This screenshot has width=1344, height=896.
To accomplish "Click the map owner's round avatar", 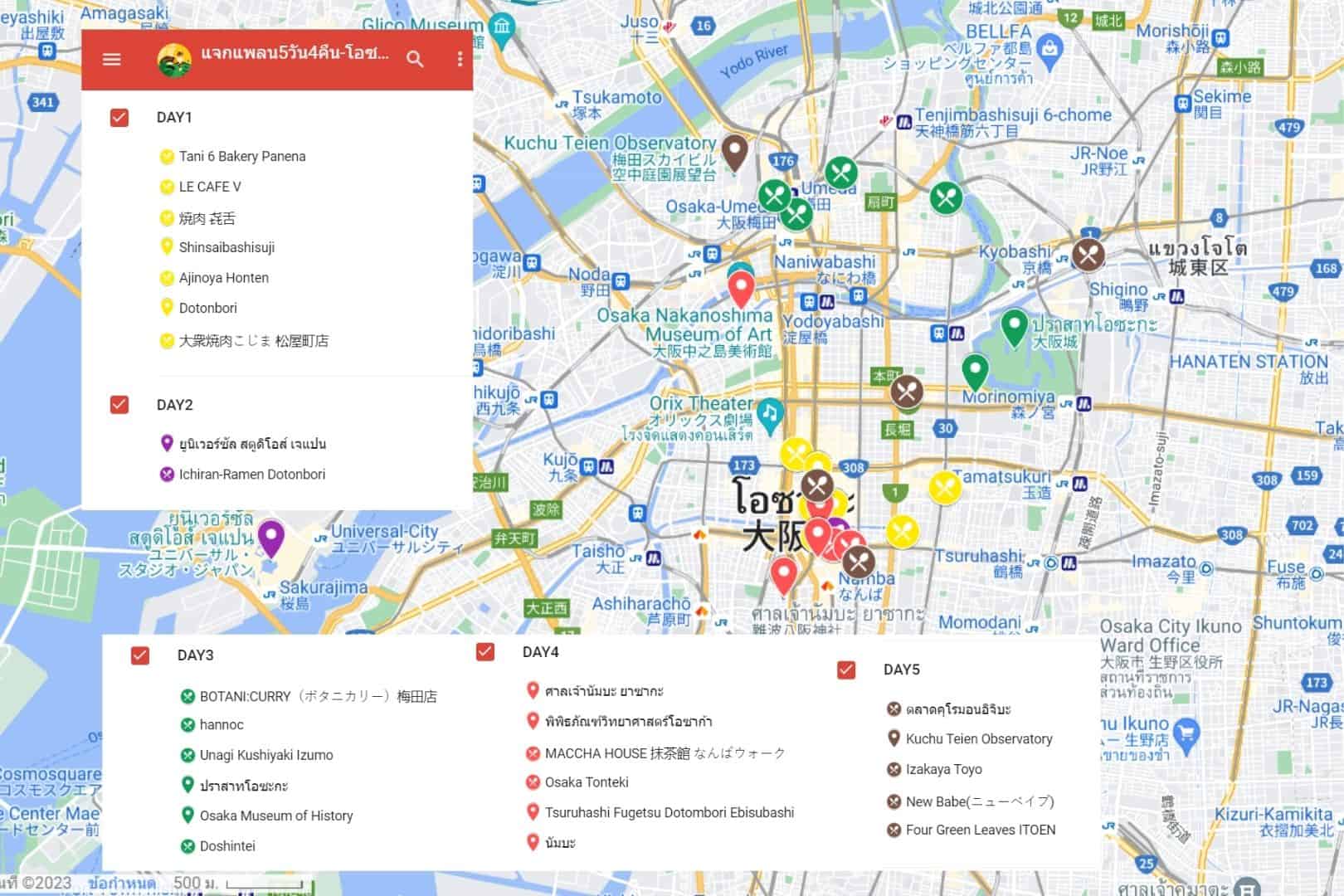I will click(x=174, y=59).
